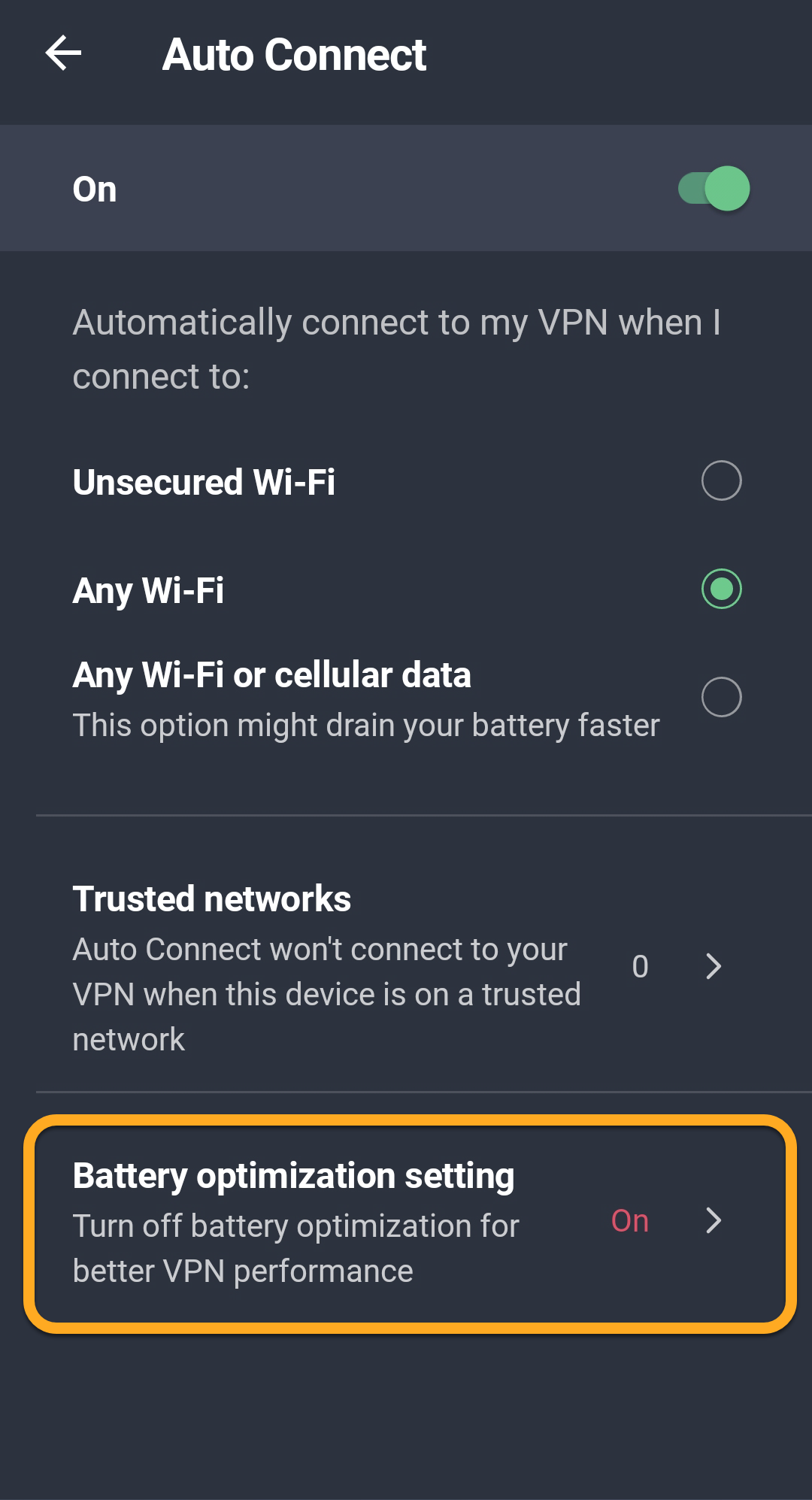Image resolution: width=812 pixels, height=1500 pixels.
Task: Go back using the arrow icon
Action: click(x=63, y=53)
